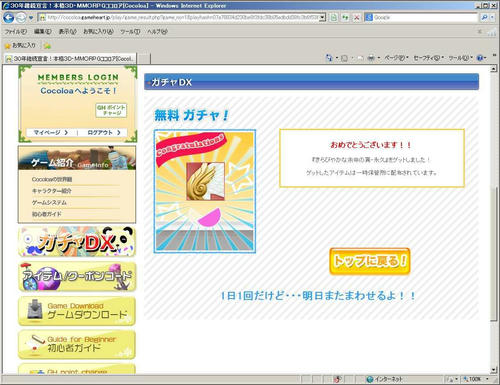Open the ツール(T) menu in menu bar
Screen dimensions: 500x385
130,31
